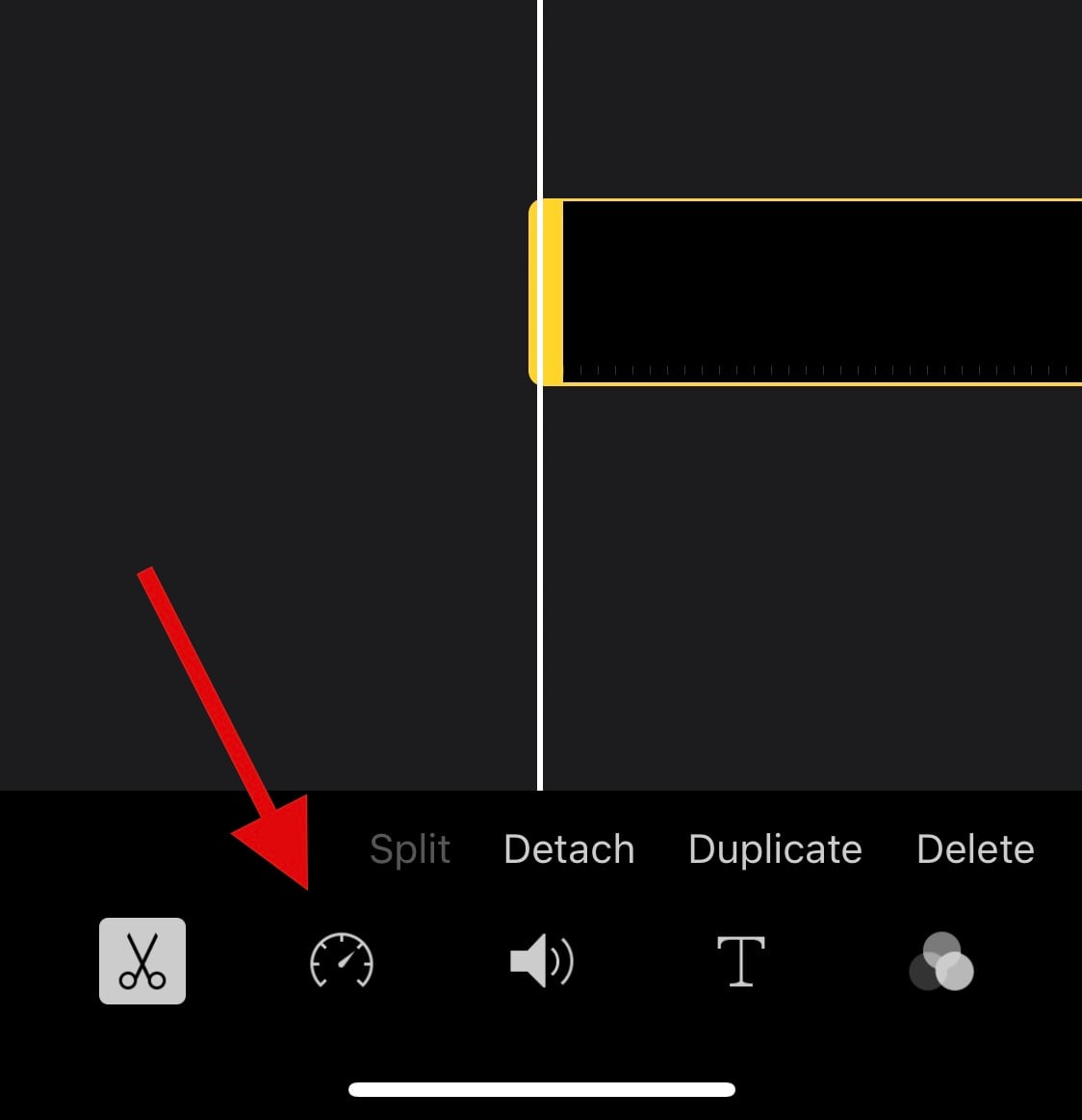Tap the white vertical playhead line
1082x1120 pixels.
coord(540,100)
